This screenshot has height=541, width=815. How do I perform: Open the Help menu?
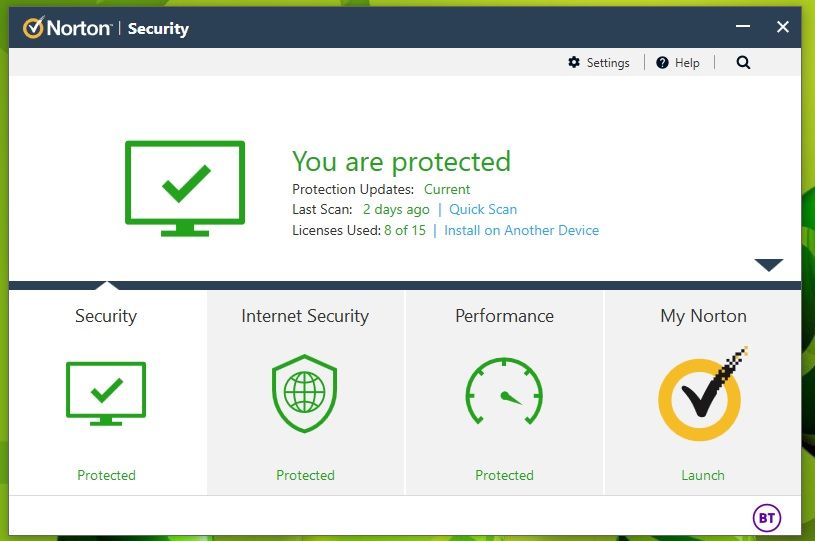pyautogui.click(x=678, y=62)
